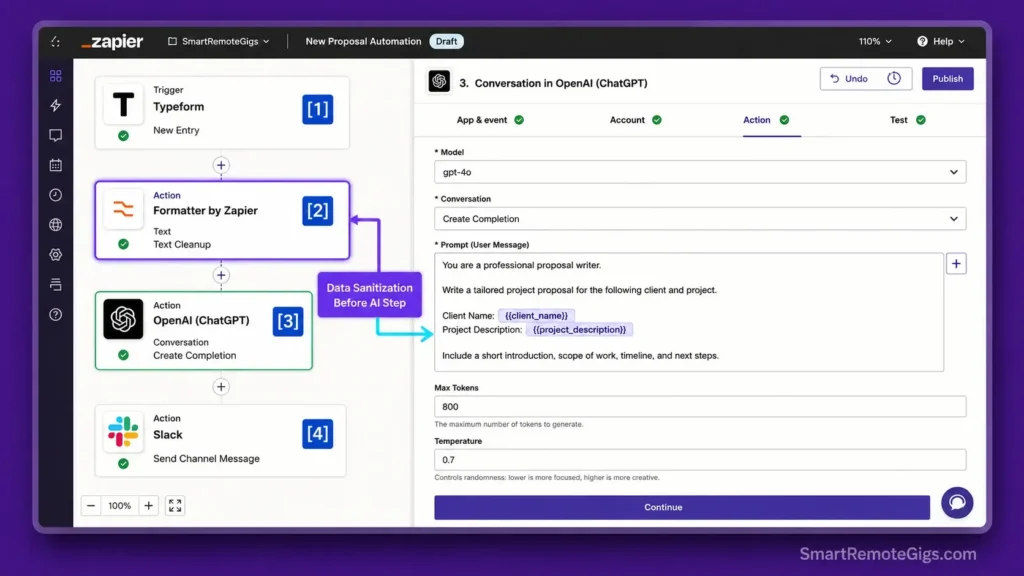Click the {{client_name}} variable pill
Screen dimensions: 1024x576
(x=536, y=315)
